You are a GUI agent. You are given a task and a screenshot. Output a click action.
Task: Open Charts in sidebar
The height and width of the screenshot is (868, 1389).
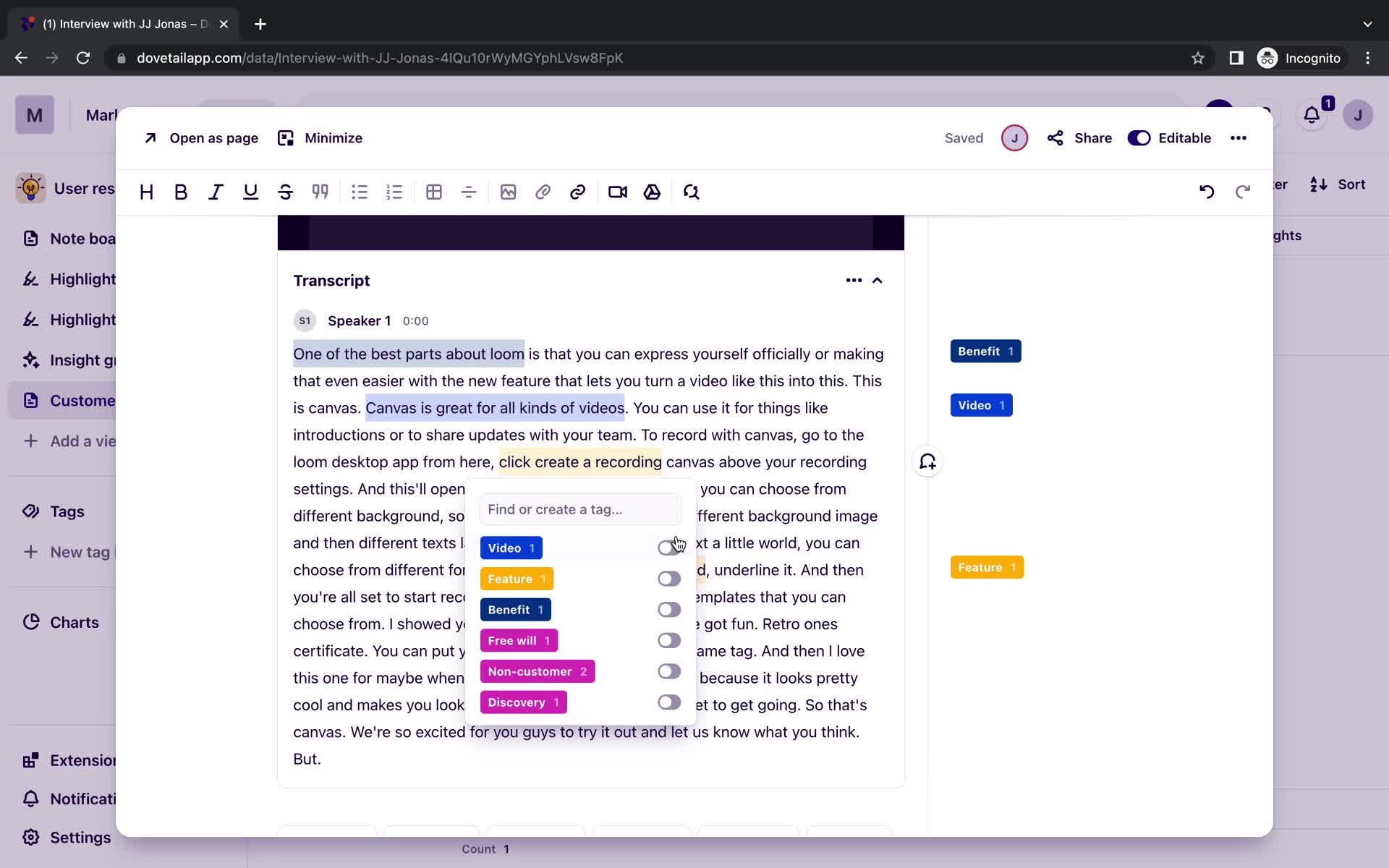click(x=74, y=622)
